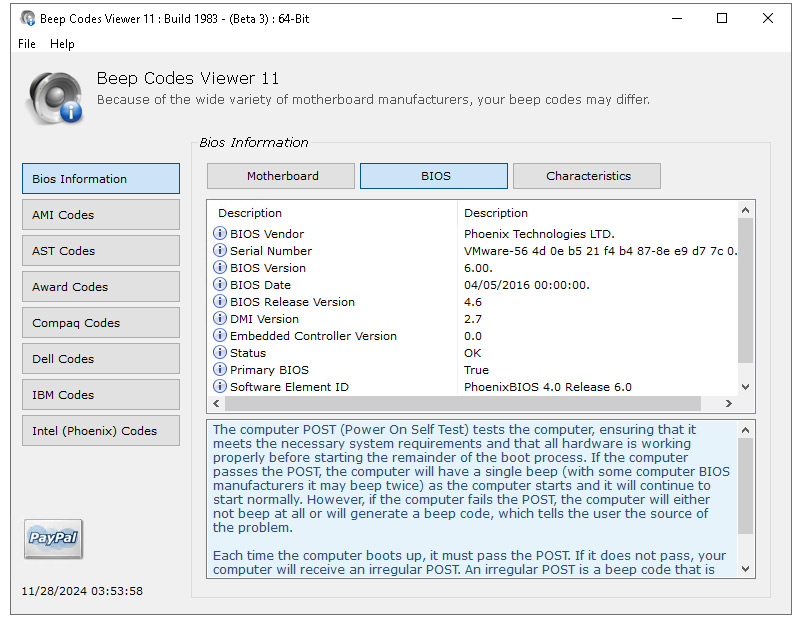Open the AMI Codes section
The height and width of the screenshot is (618, 796).
click(101, 214)
